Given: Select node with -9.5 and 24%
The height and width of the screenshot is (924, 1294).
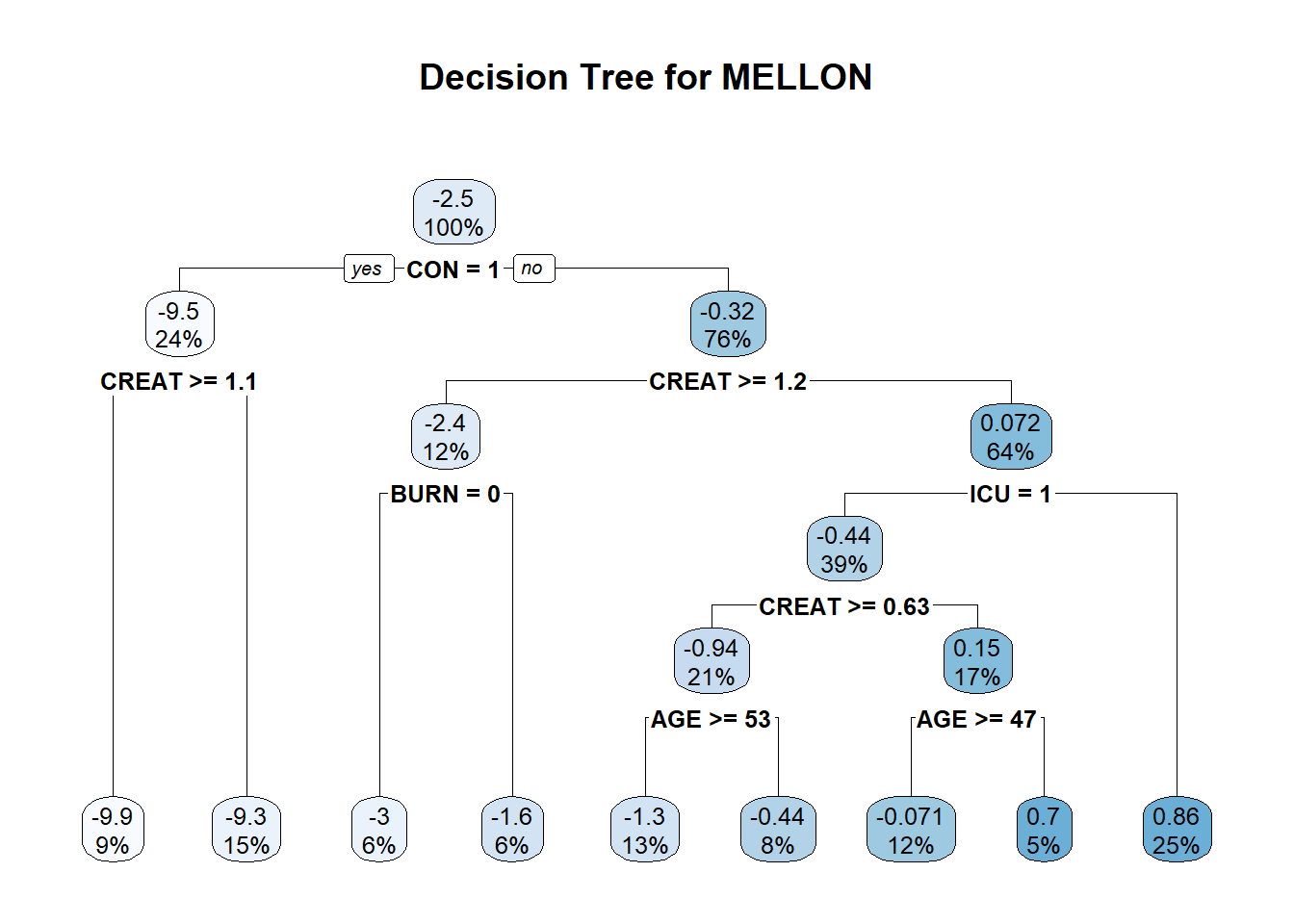Looking at the screenshot, I should click(180, 325).
